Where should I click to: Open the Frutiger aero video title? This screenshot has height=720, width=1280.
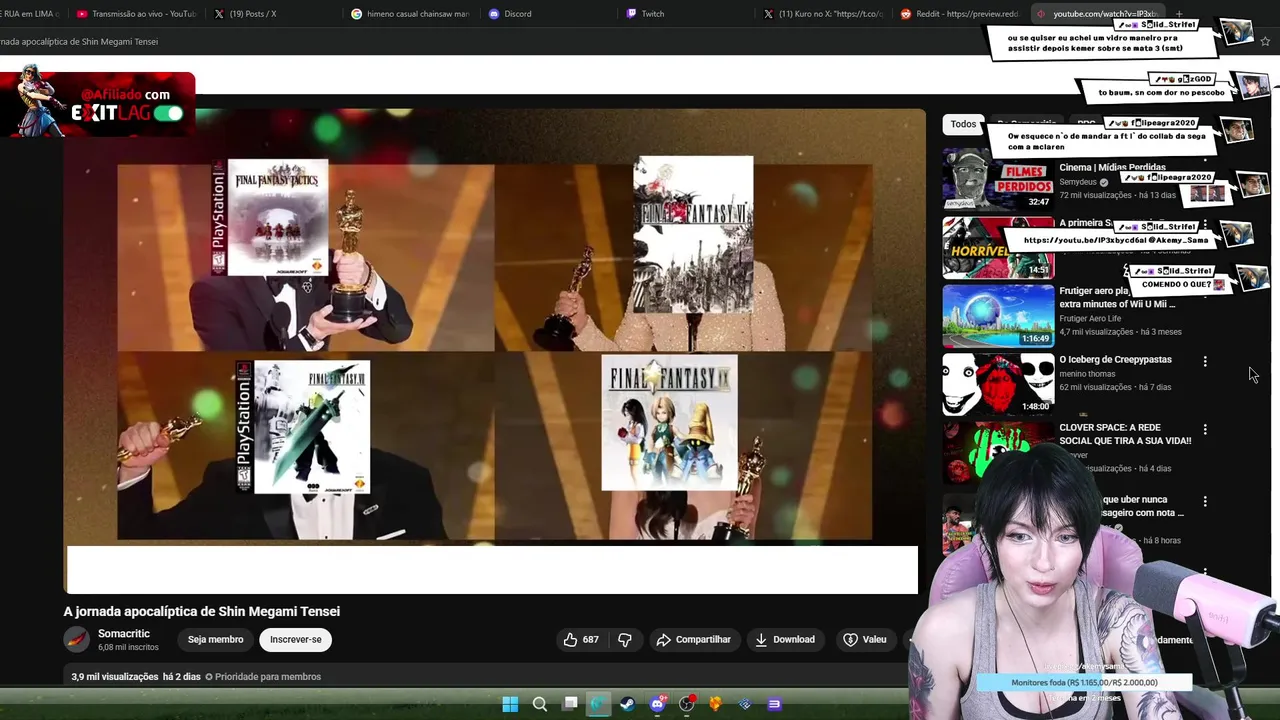(1117, 297)
